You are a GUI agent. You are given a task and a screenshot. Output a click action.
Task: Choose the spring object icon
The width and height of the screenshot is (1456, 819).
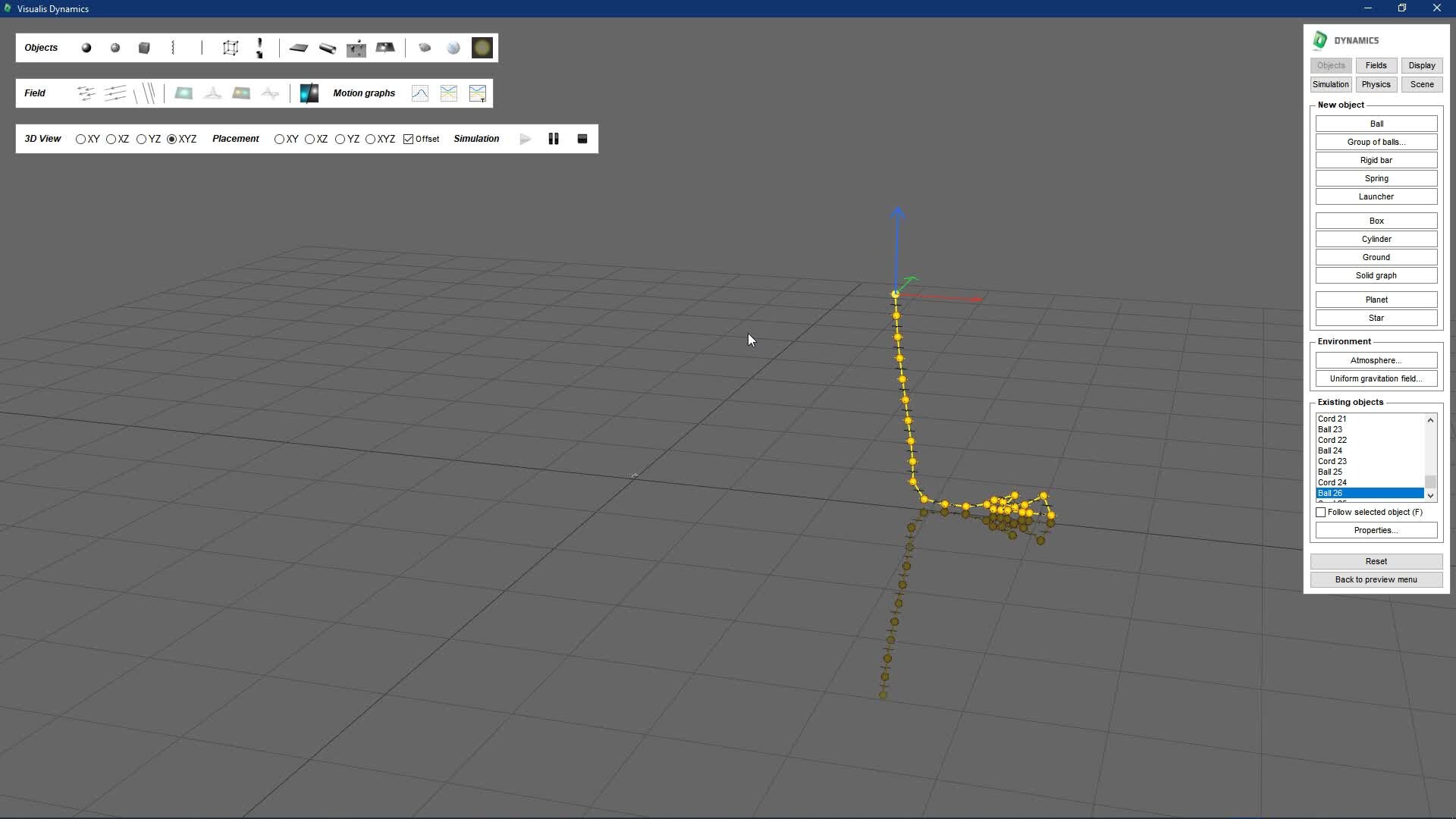[x=173, y=48]
